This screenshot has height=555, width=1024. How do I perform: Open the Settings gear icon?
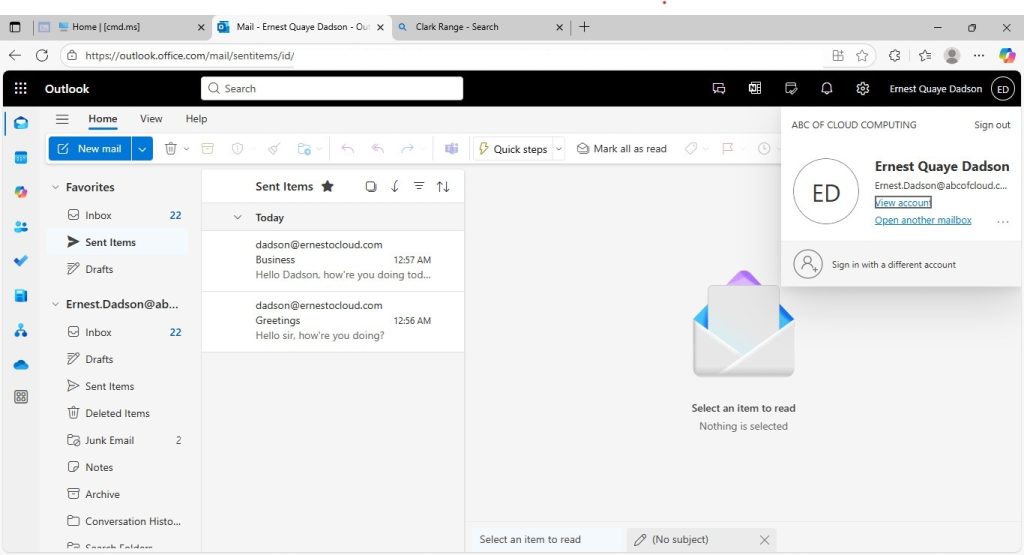pyautogui.click(x=862, y=89)
